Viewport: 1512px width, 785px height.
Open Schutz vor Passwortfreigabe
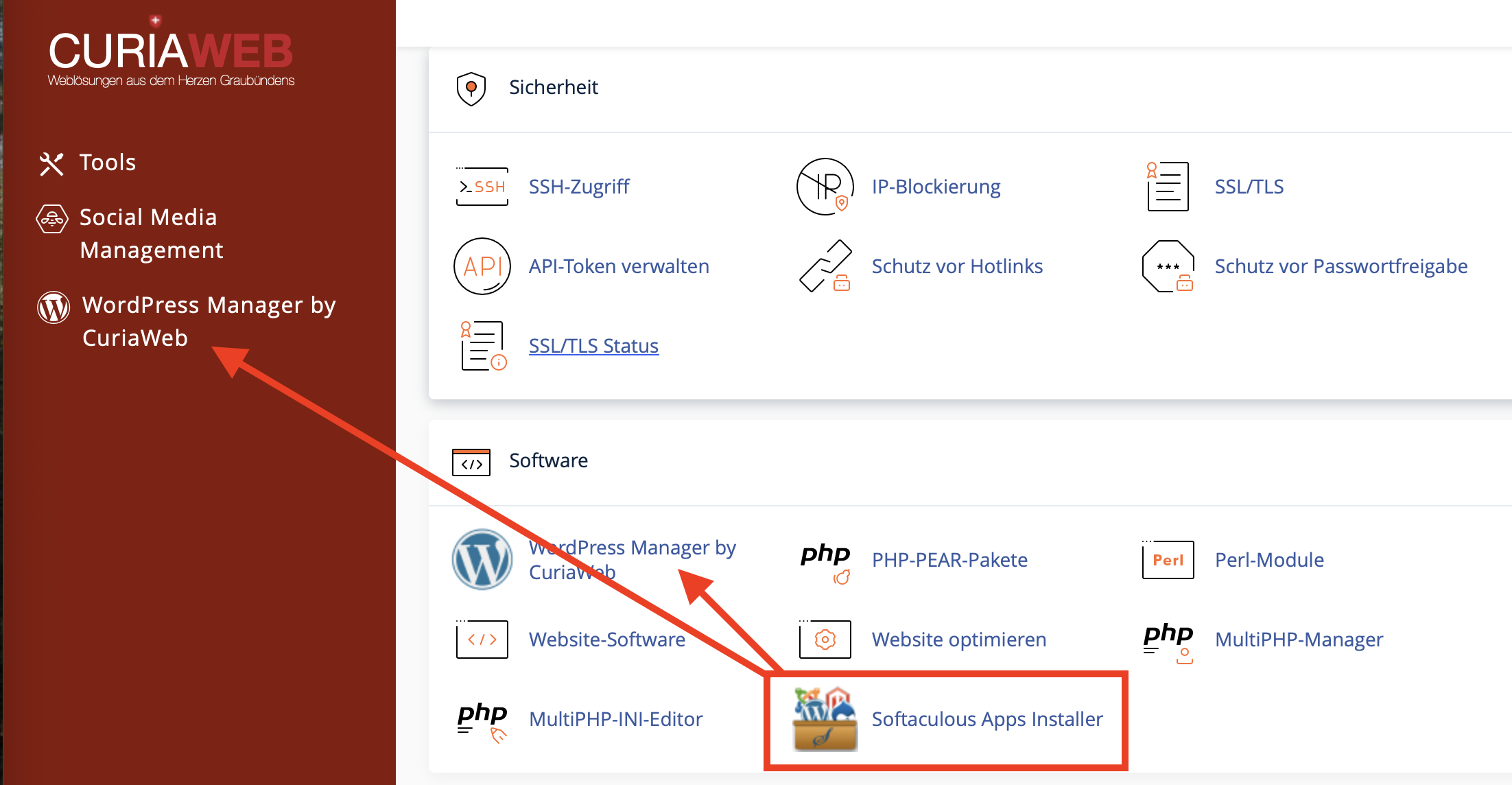pos(1341,266)
